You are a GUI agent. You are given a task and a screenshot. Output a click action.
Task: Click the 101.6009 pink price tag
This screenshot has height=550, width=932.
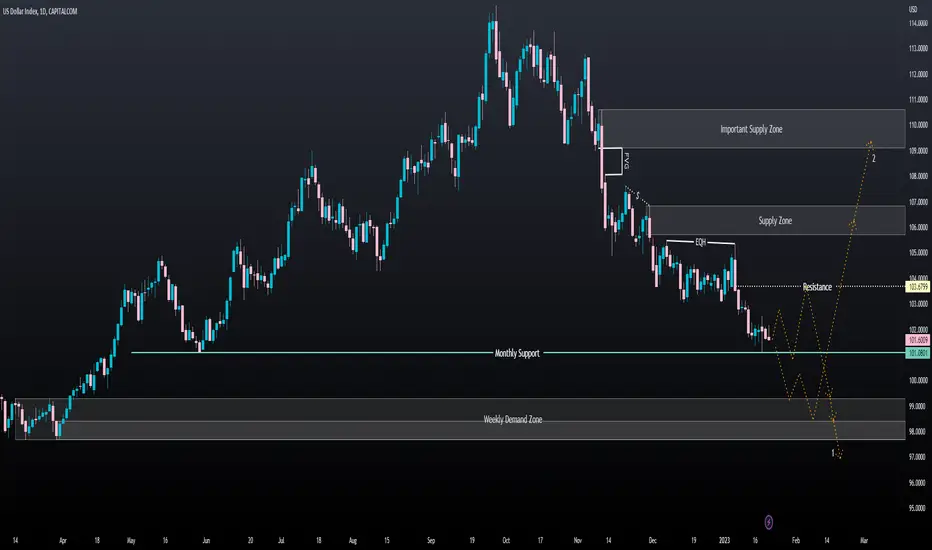click(918, 340)
